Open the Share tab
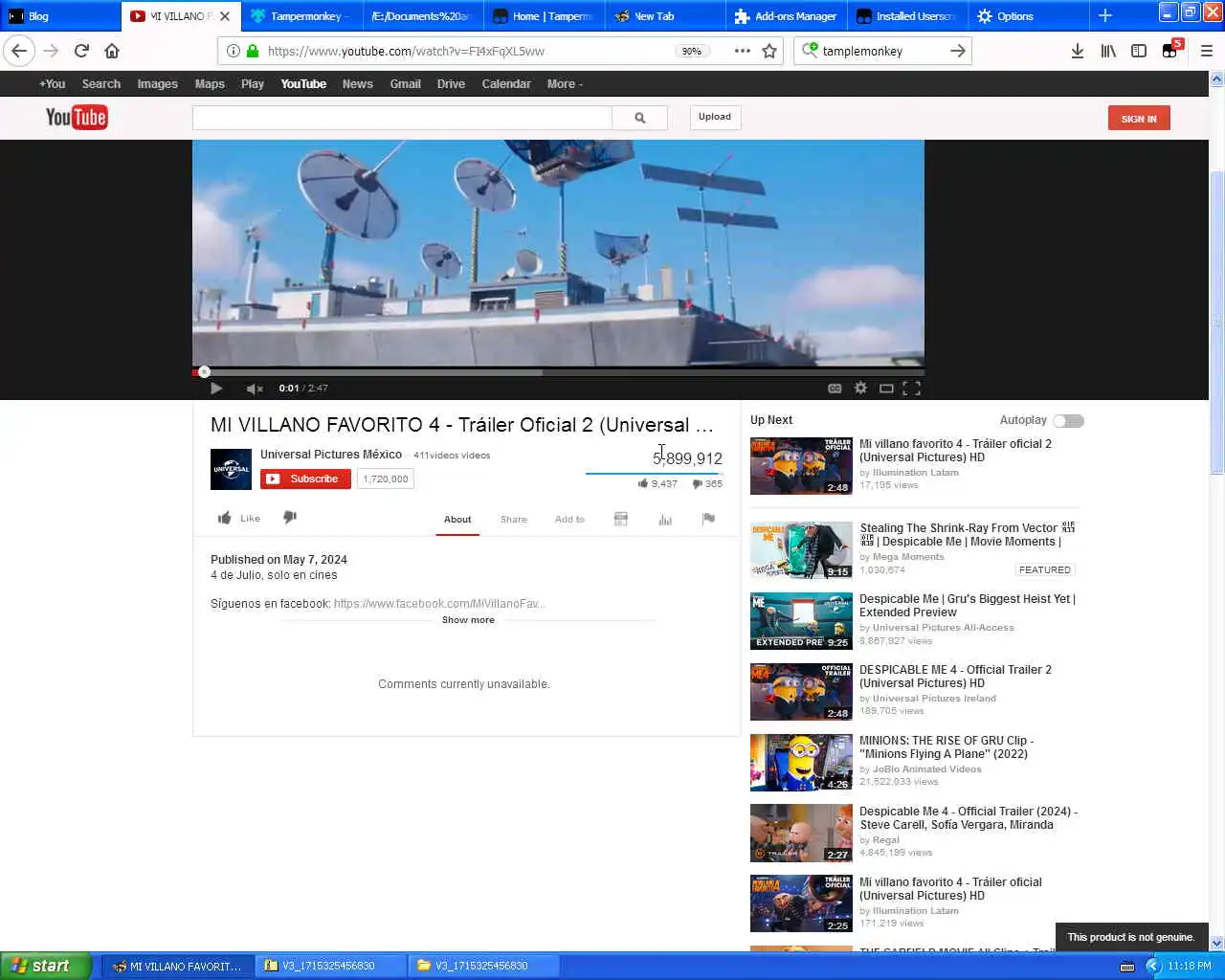 tap(513, 520)
